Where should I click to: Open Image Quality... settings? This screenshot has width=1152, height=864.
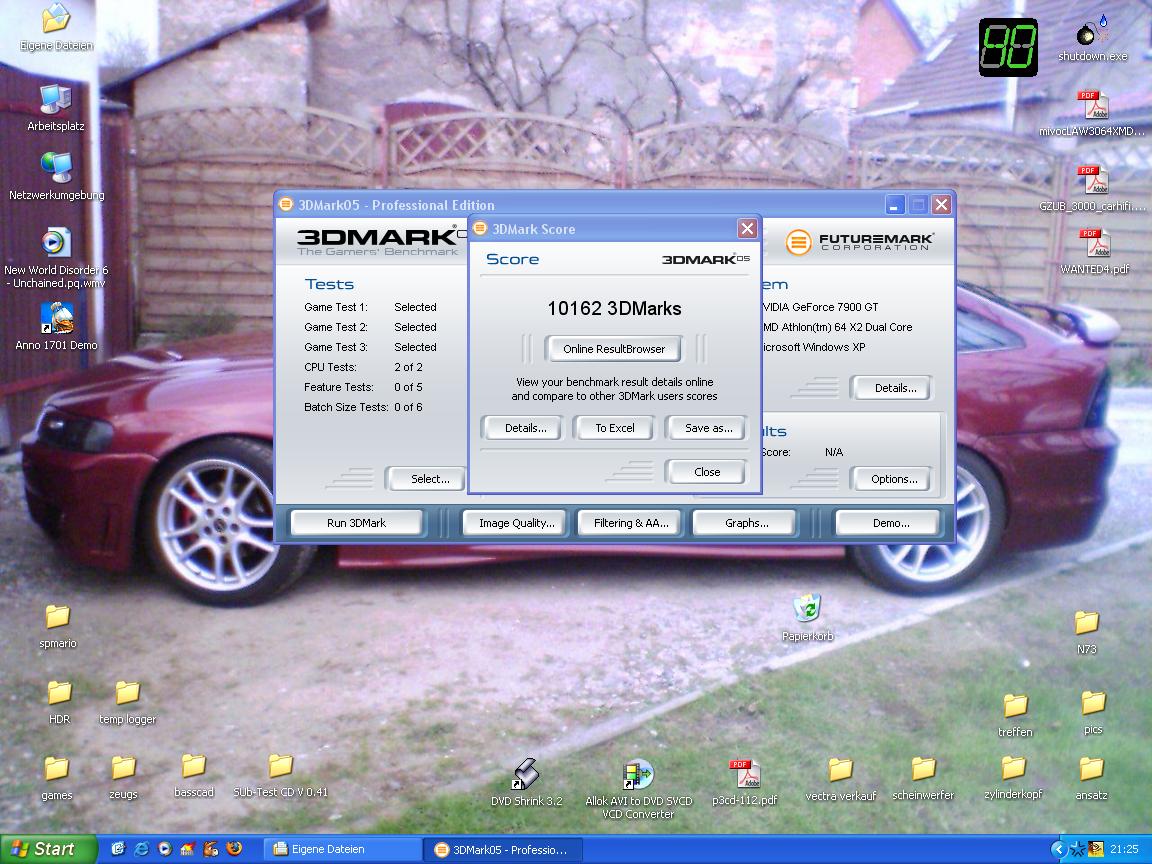pyautogui.click(x=516, y=523)
